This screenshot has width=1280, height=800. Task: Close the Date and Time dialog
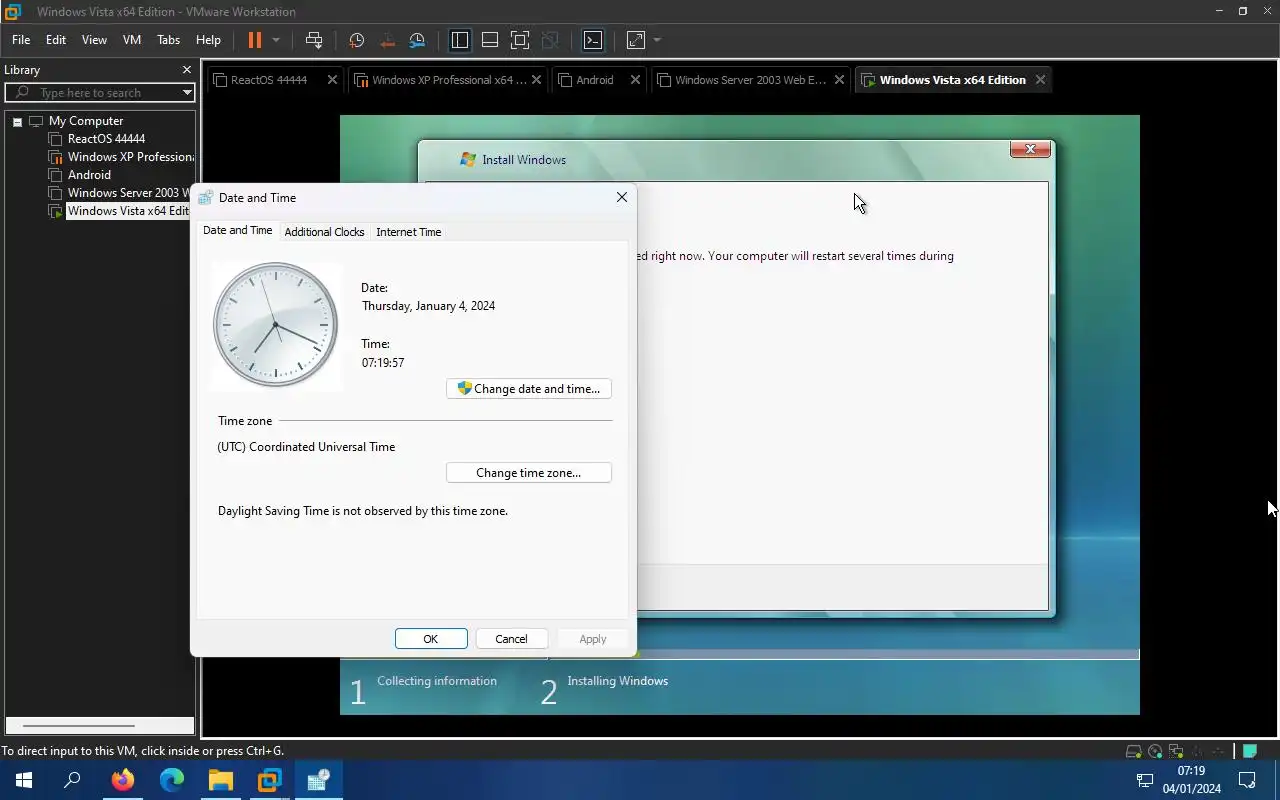pos(622,197)
